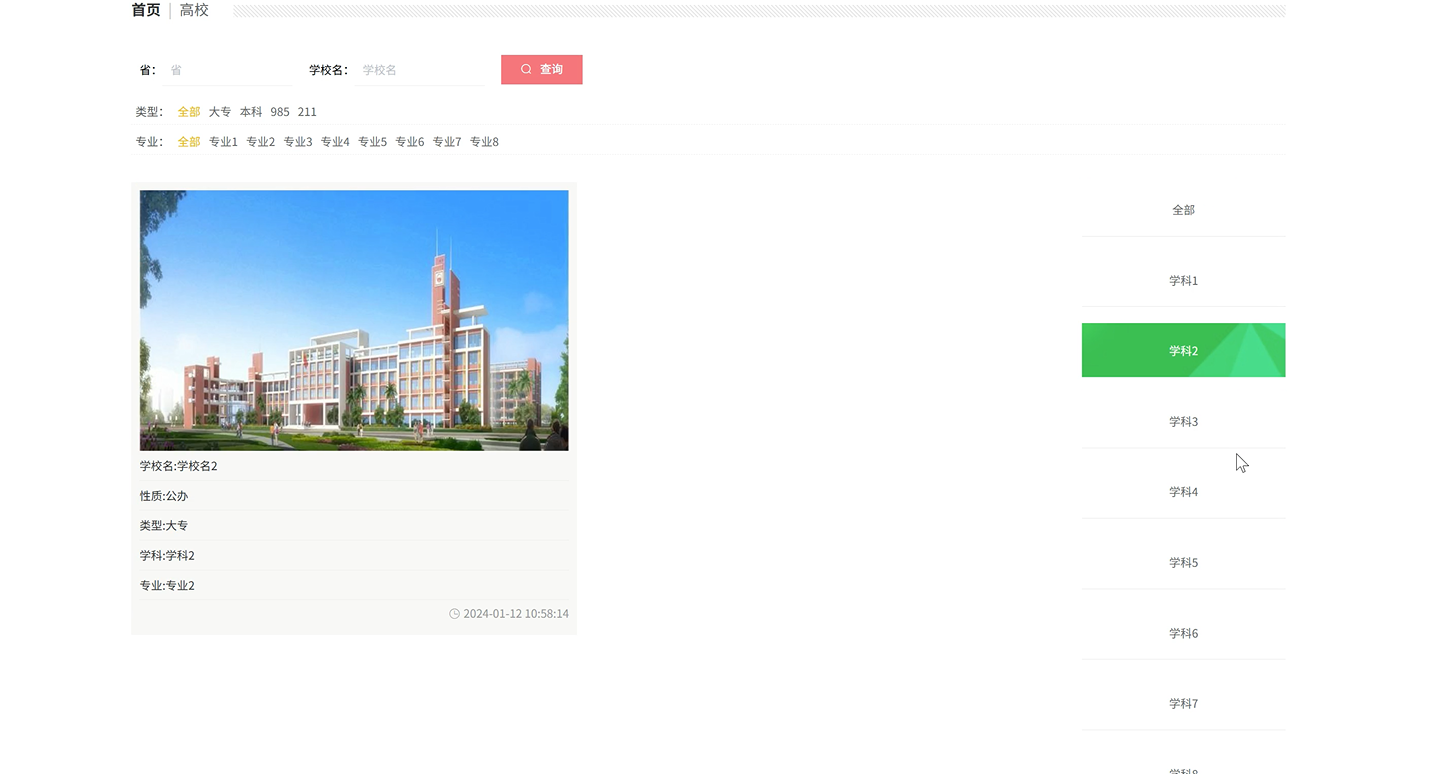Filter by 专业3
Viewport: 1429px width, 774px height.
[x=298, y=142]
